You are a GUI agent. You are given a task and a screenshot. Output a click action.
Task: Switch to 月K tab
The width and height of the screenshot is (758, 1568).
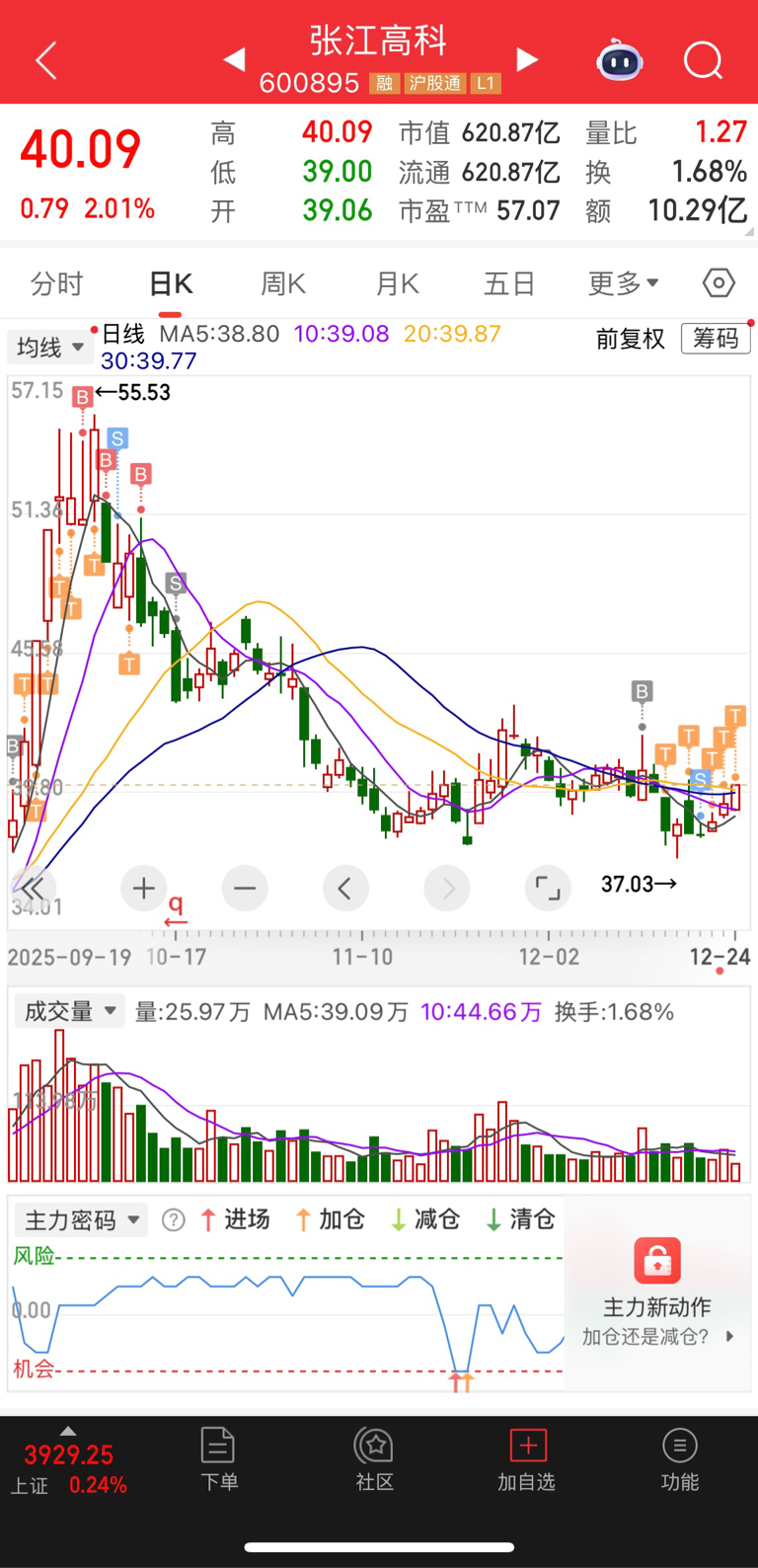[397, 284]
